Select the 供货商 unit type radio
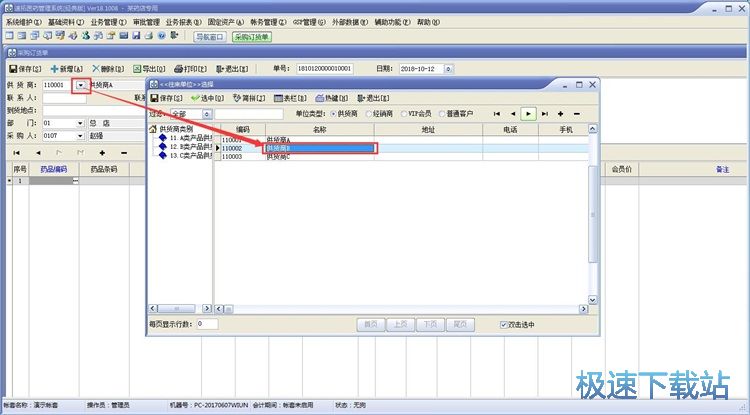The image size is (750, 415). [333, 114]
